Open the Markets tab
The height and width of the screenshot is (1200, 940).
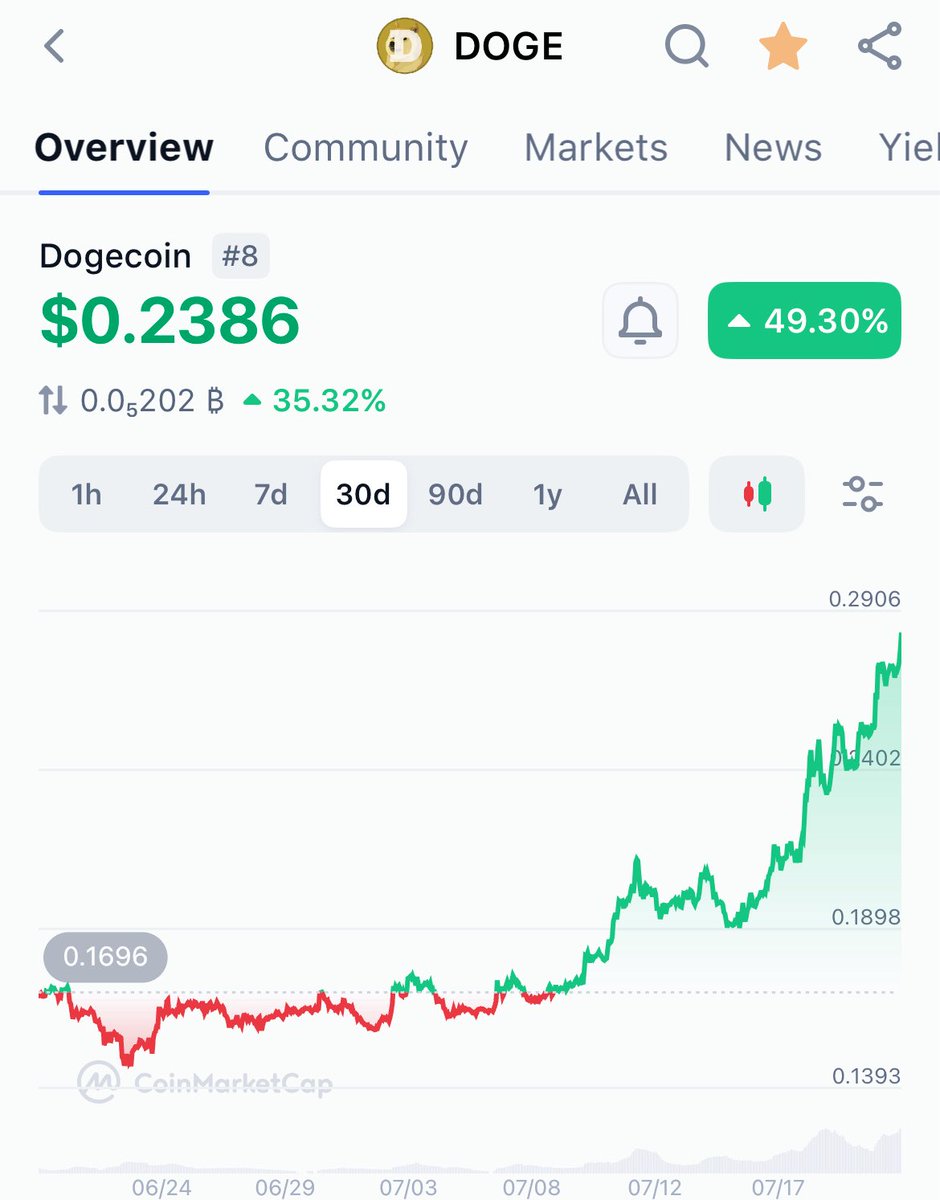click(x=596, y=148)
